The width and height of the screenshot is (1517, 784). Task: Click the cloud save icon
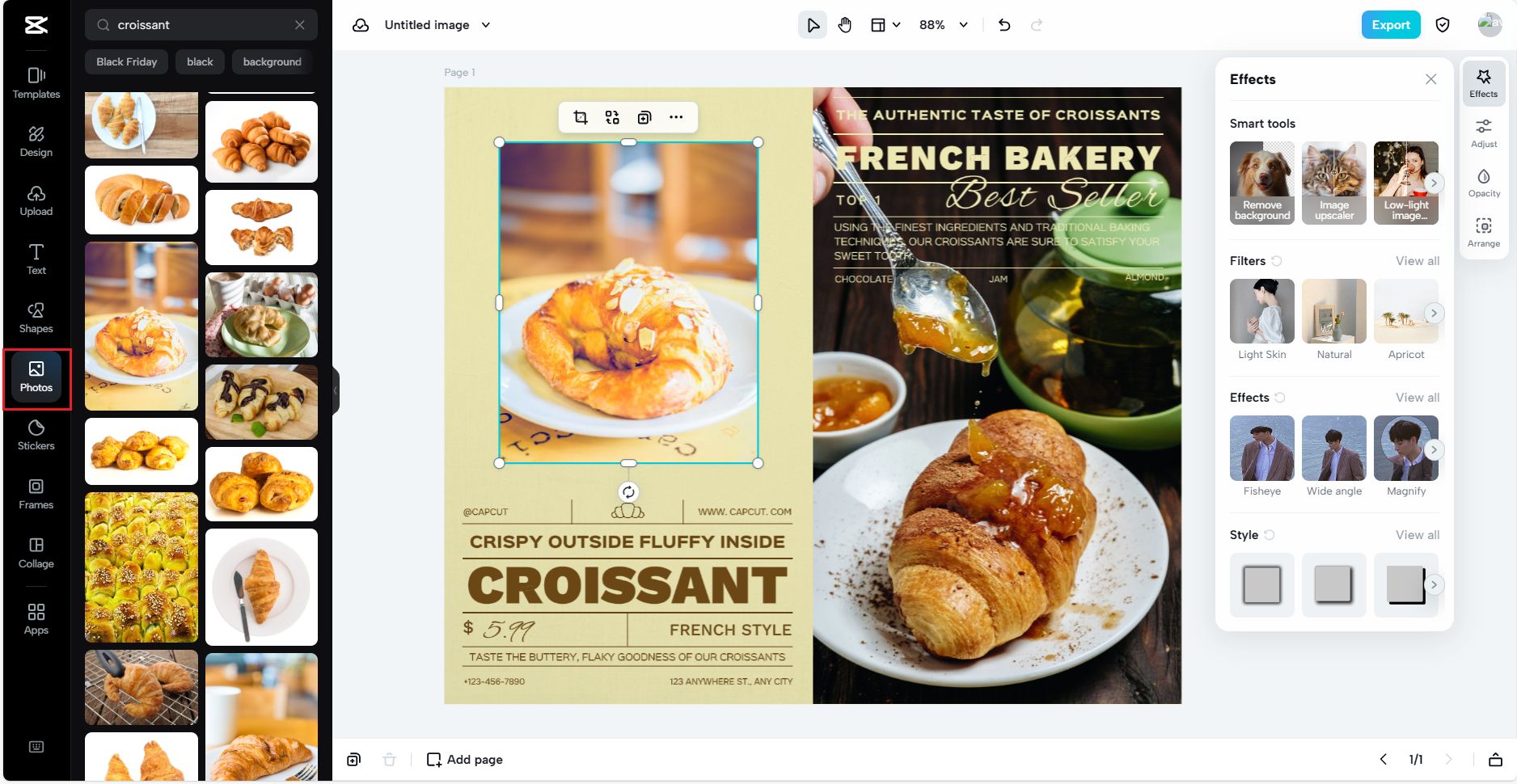pyautogui.click(x=360, y=25)
